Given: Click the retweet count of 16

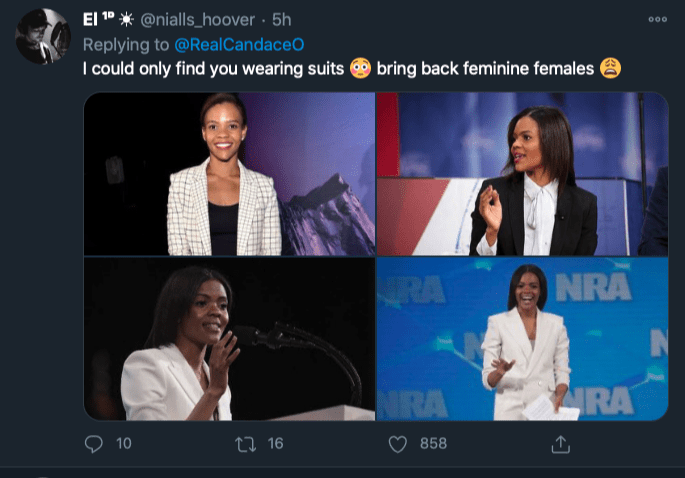Looking at the screenshot, I should click(275, 443).
